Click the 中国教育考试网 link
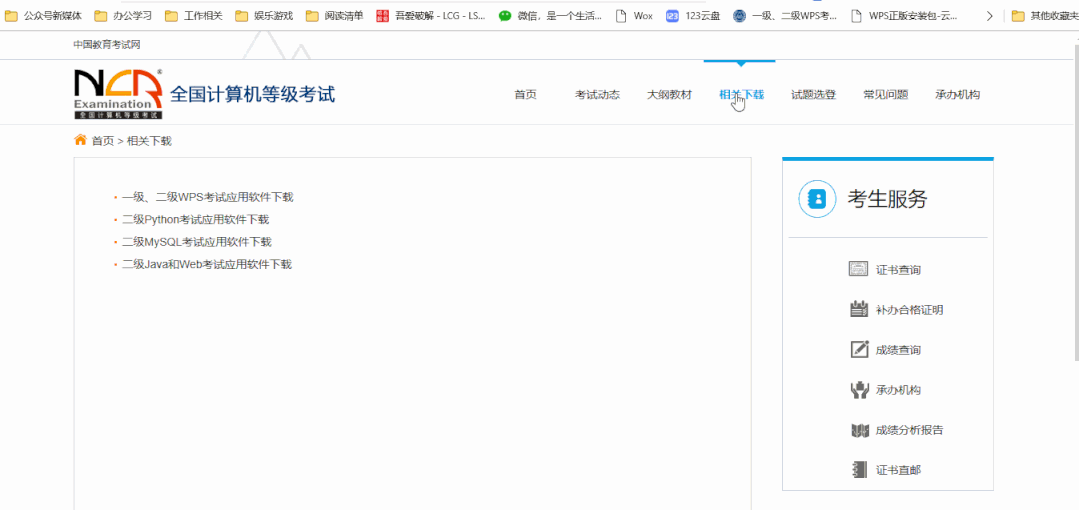Screen dimensions: 1079x510 [107, 45]
